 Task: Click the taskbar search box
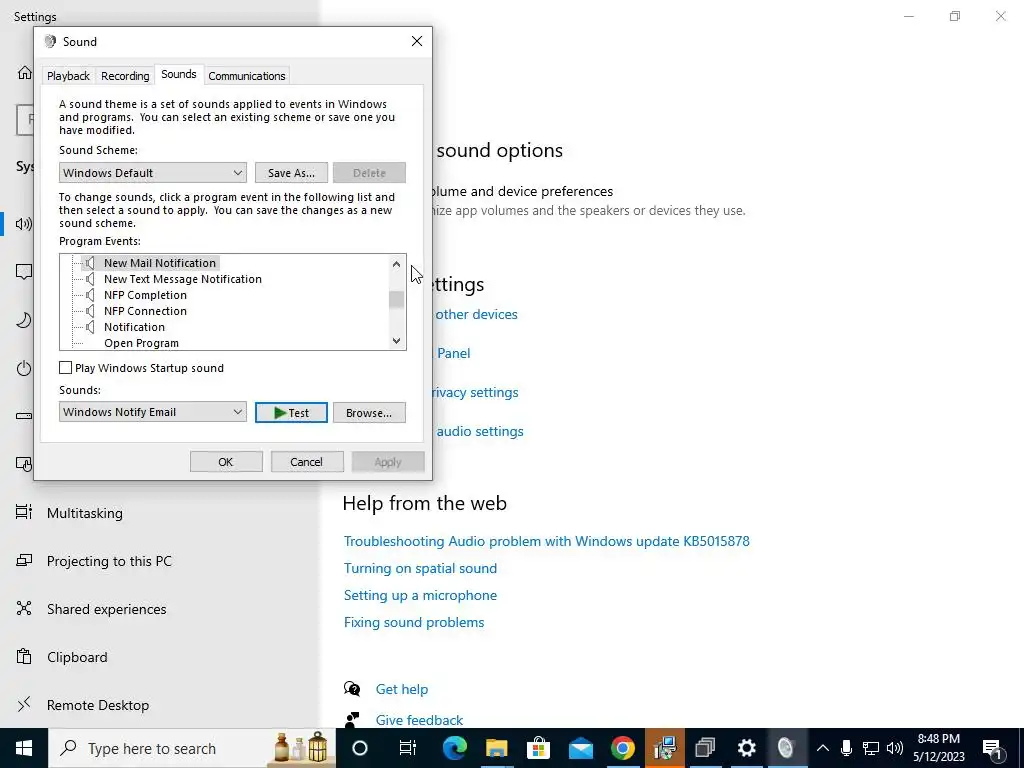pos(192,748)
